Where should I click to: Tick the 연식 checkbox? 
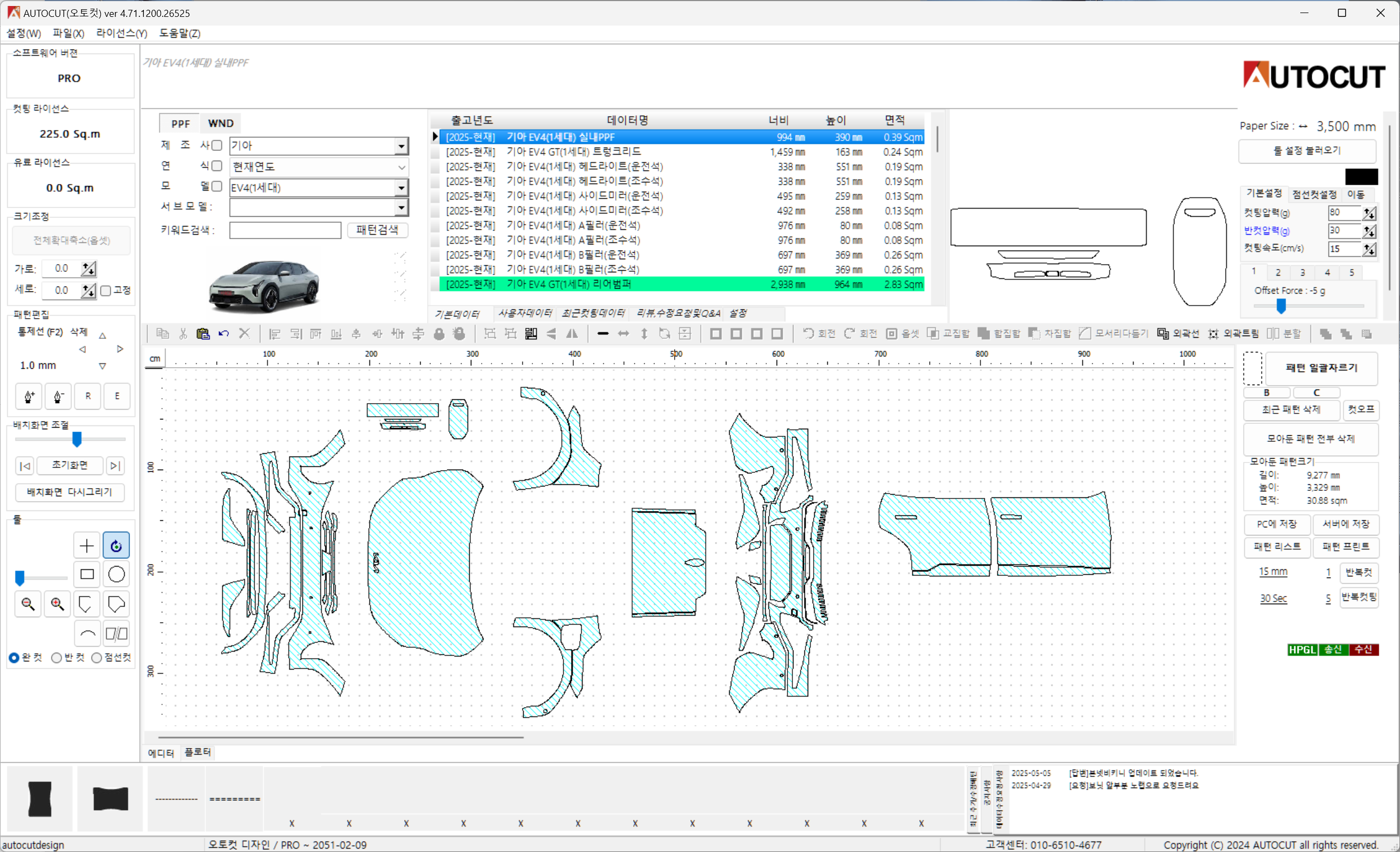pos(216,166)
